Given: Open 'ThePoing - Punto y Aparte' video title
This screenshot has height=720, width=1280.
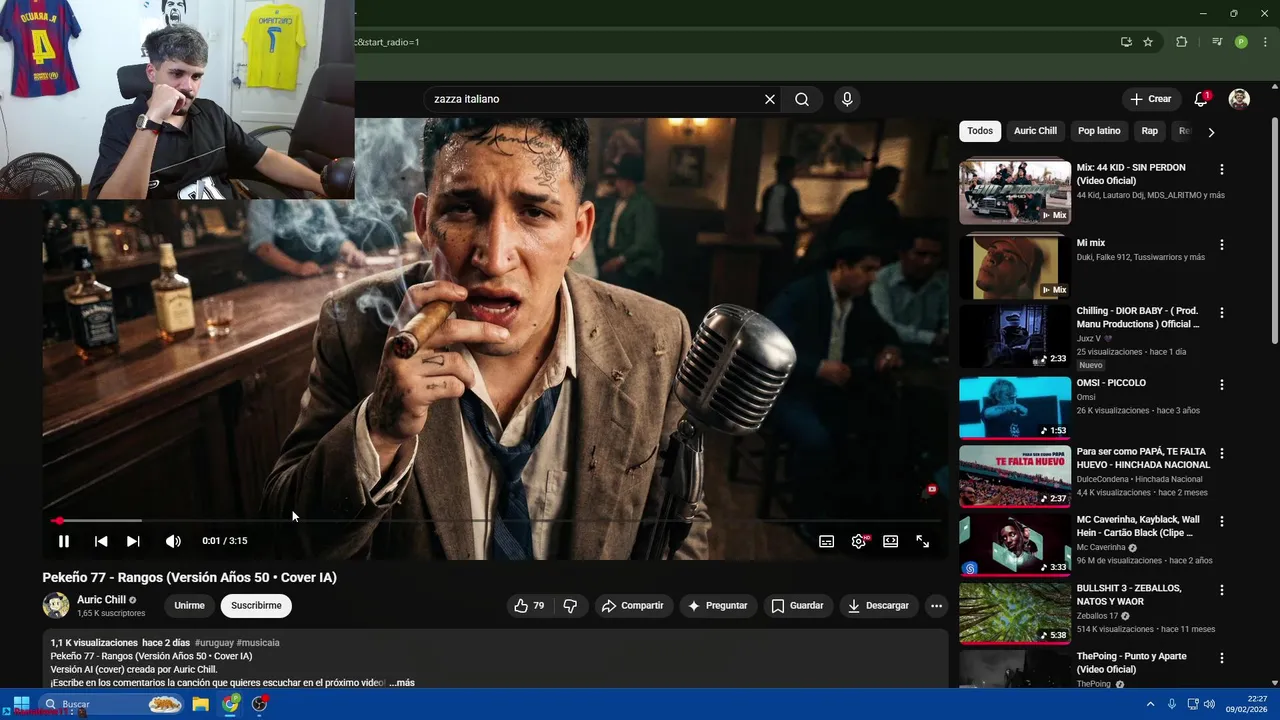Looking at the screenshot, I should coord(1131,663).
